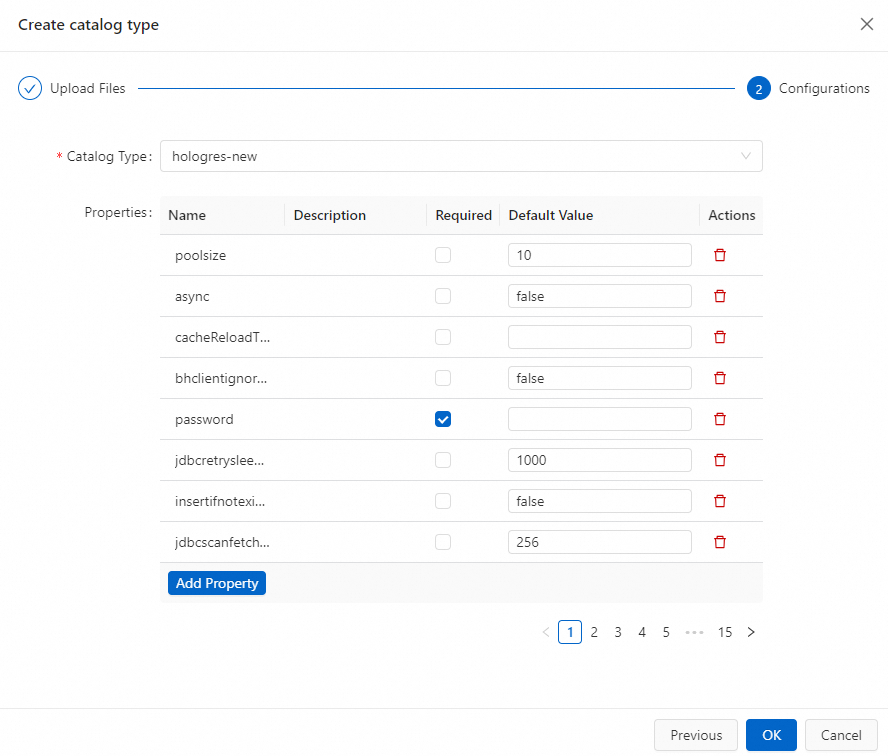The image size is (888, 756).
Task: Switch to page 3 in pagination
Action: coord(618,632)
